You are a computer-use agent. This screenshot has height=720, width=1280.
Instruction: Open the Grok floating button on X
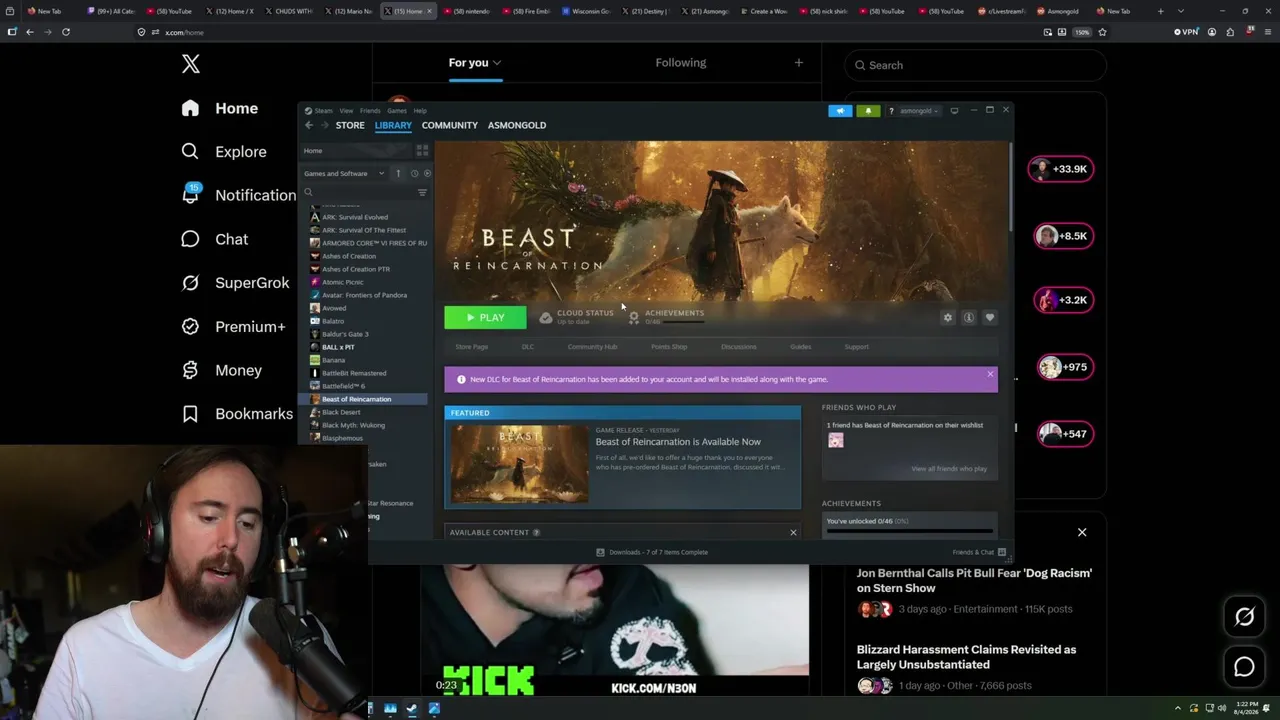pos(1244,617)
